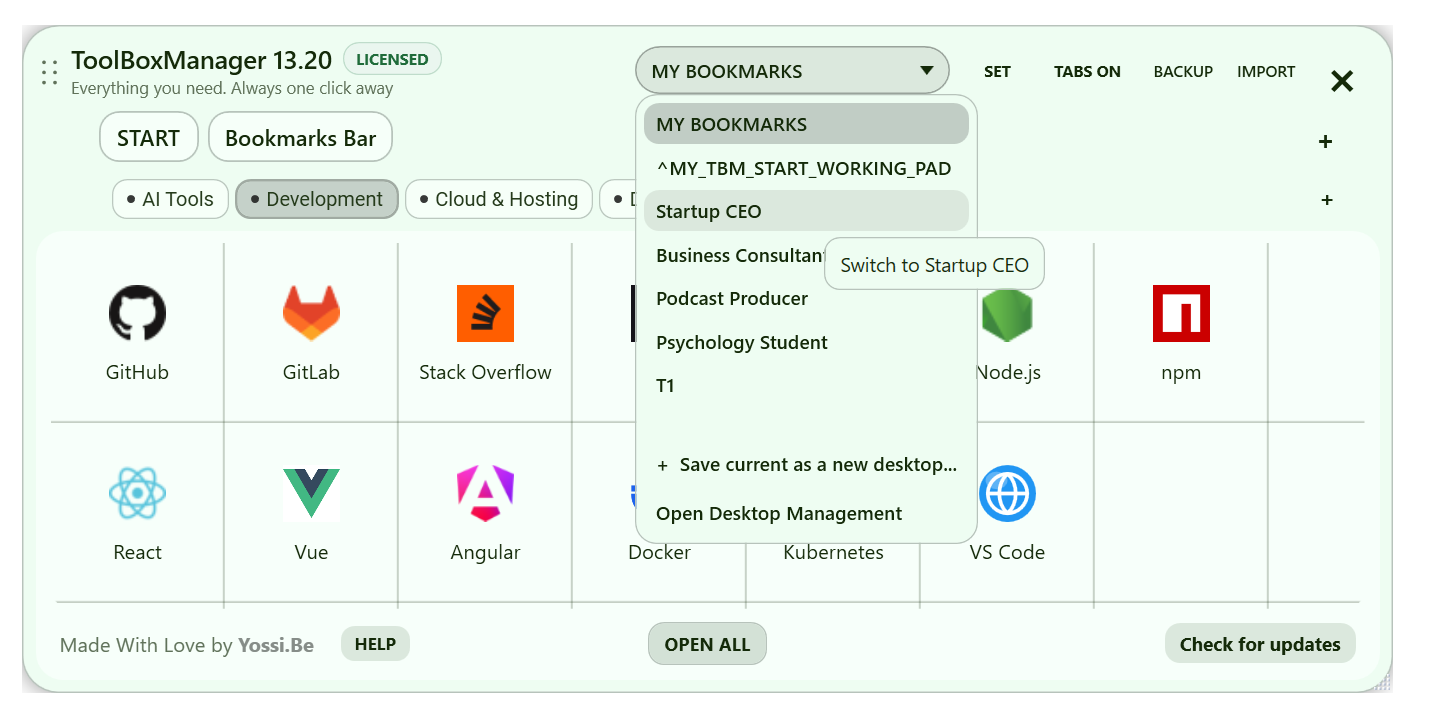Open the Node.js bookmark icon
This screenshot has height=713, width=1435.
(1007, 313)
